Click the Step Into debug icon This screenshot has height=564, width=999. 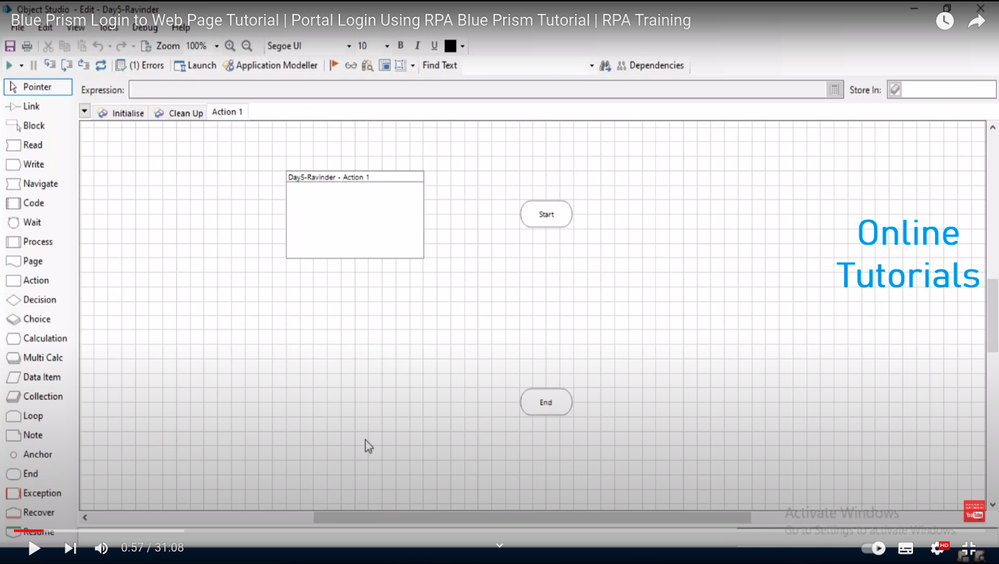pos(50,65)
